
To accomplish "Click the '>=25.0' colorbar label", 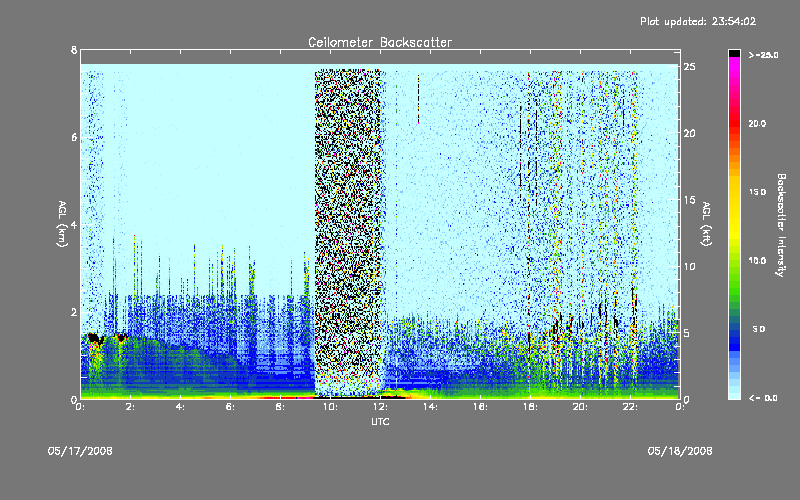I will (763, 55).
